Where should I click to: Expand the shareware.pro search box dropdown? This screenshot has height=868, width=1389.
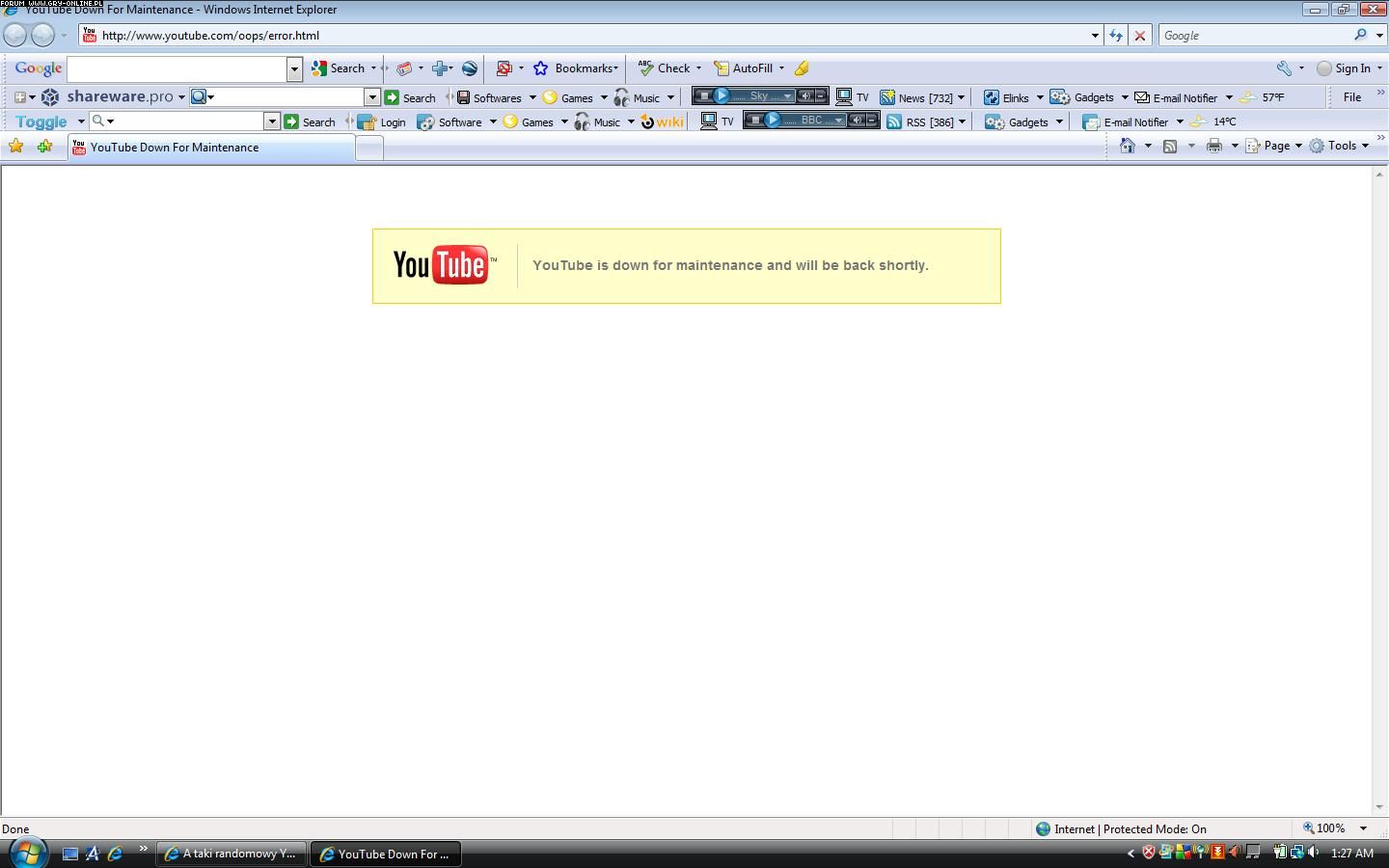coord(371,97)
